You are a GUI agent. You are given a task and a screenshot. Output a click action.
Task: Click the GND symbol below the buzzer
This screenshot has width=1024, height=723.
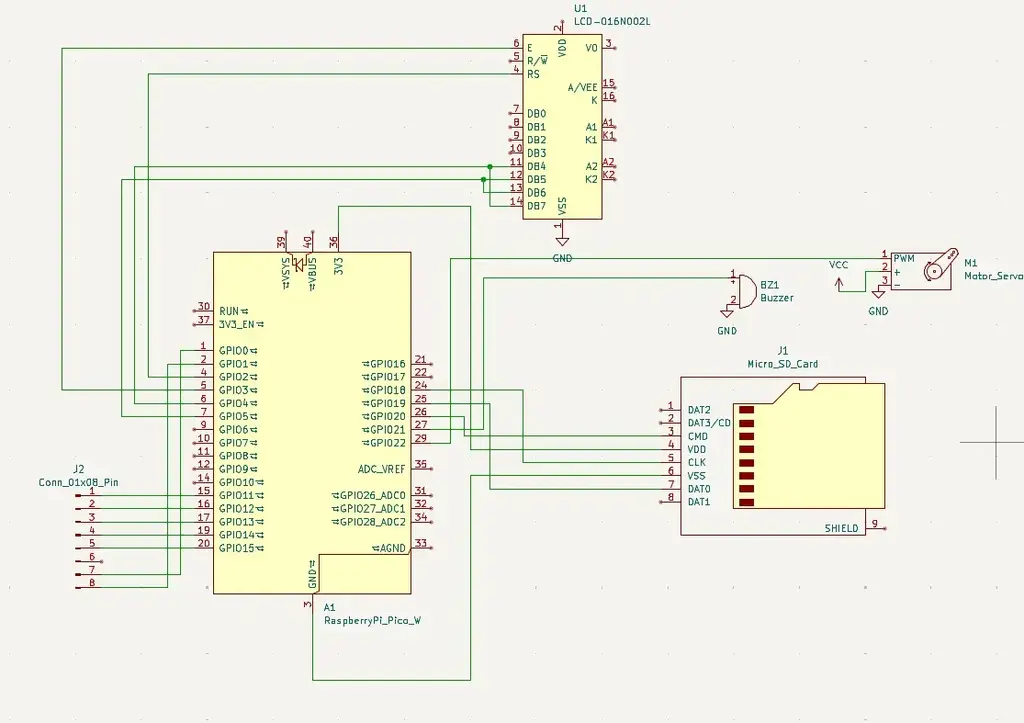[726, 313]
